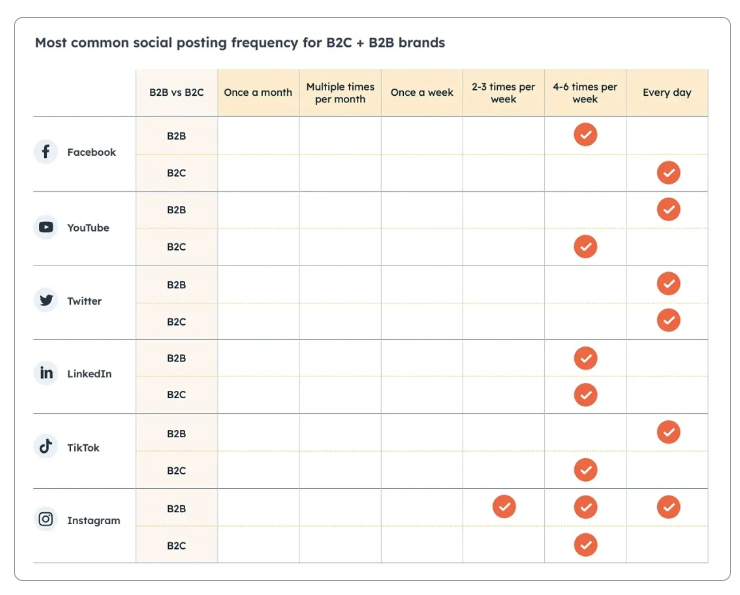Click the B2C label in Facebook row
This screenshot has height=595, width=740.
coord(177,173)
